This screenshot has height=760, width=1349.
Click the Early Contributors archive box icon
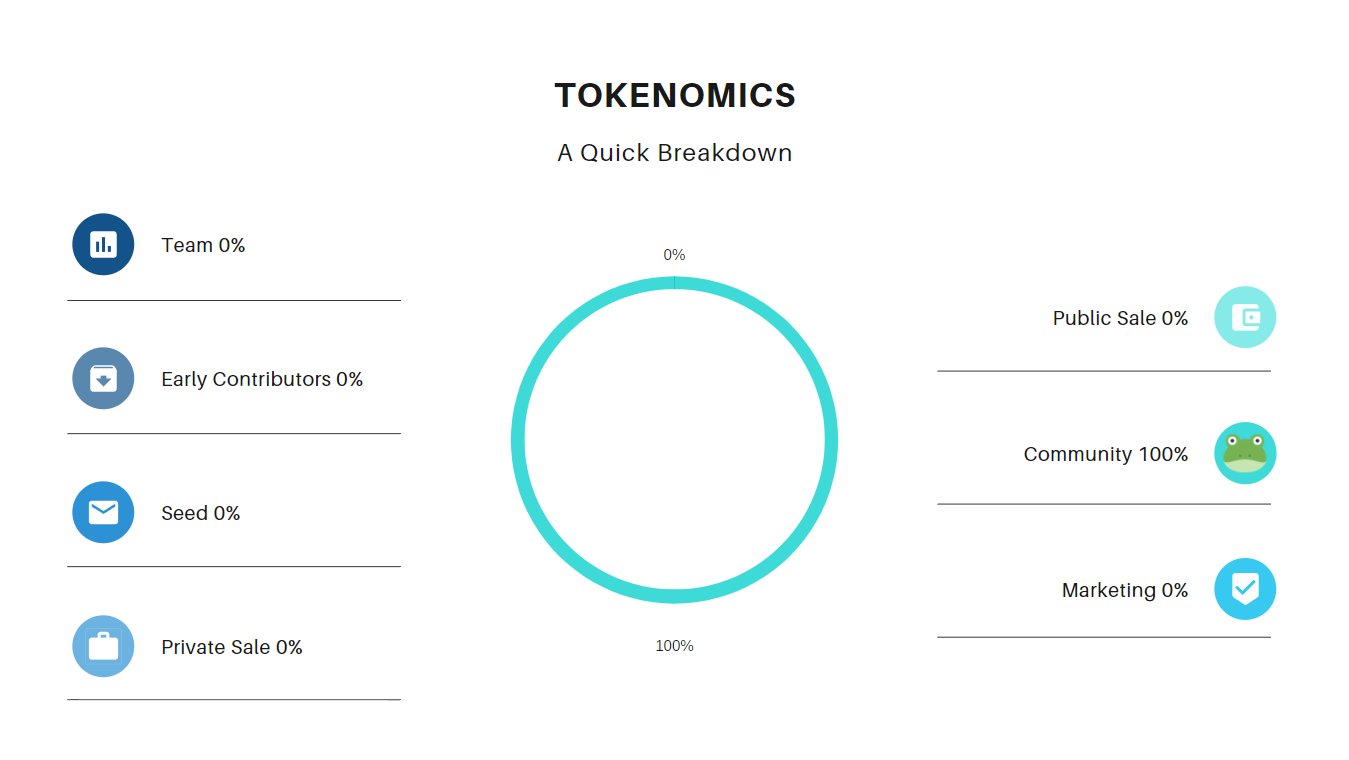[103, 378]
